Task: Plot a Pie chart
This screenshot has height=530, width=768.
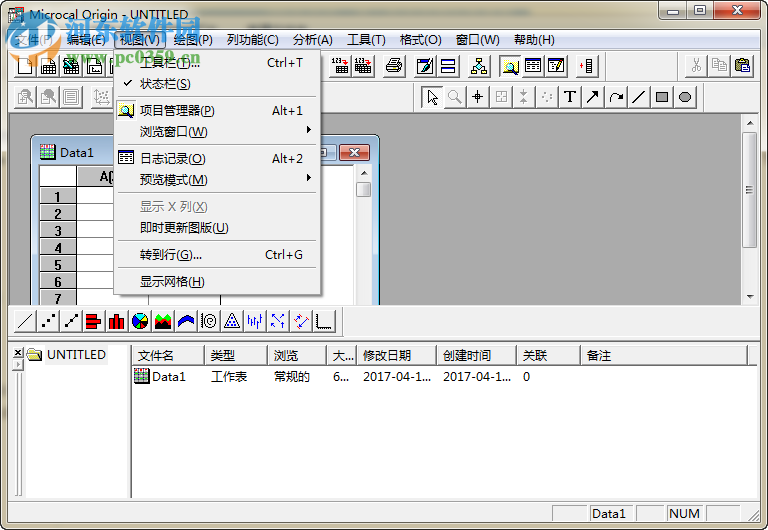Action: [140, 321]
